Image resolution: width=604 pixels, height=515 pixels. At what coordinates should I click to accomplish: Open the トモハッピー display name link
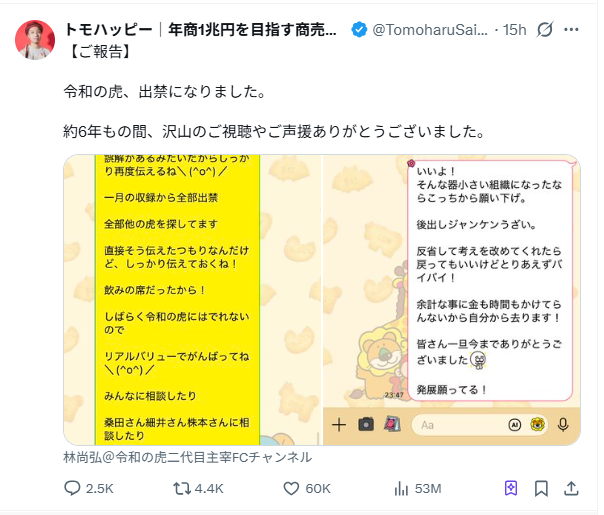click(x=200, y=30)
